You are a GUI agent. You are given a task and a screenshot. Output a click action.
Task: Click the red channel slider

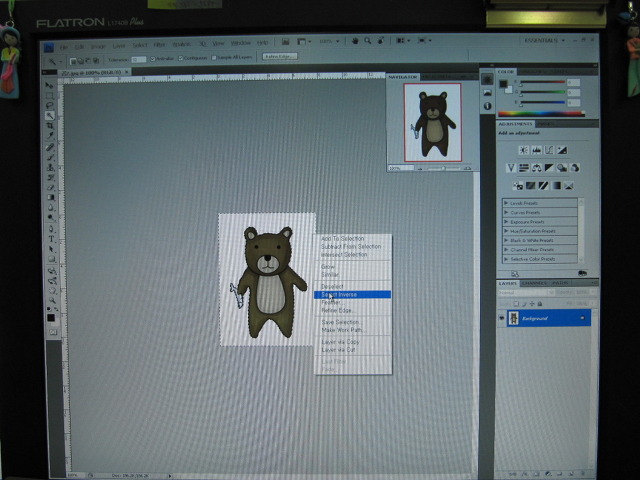click(x=542, y=82)
